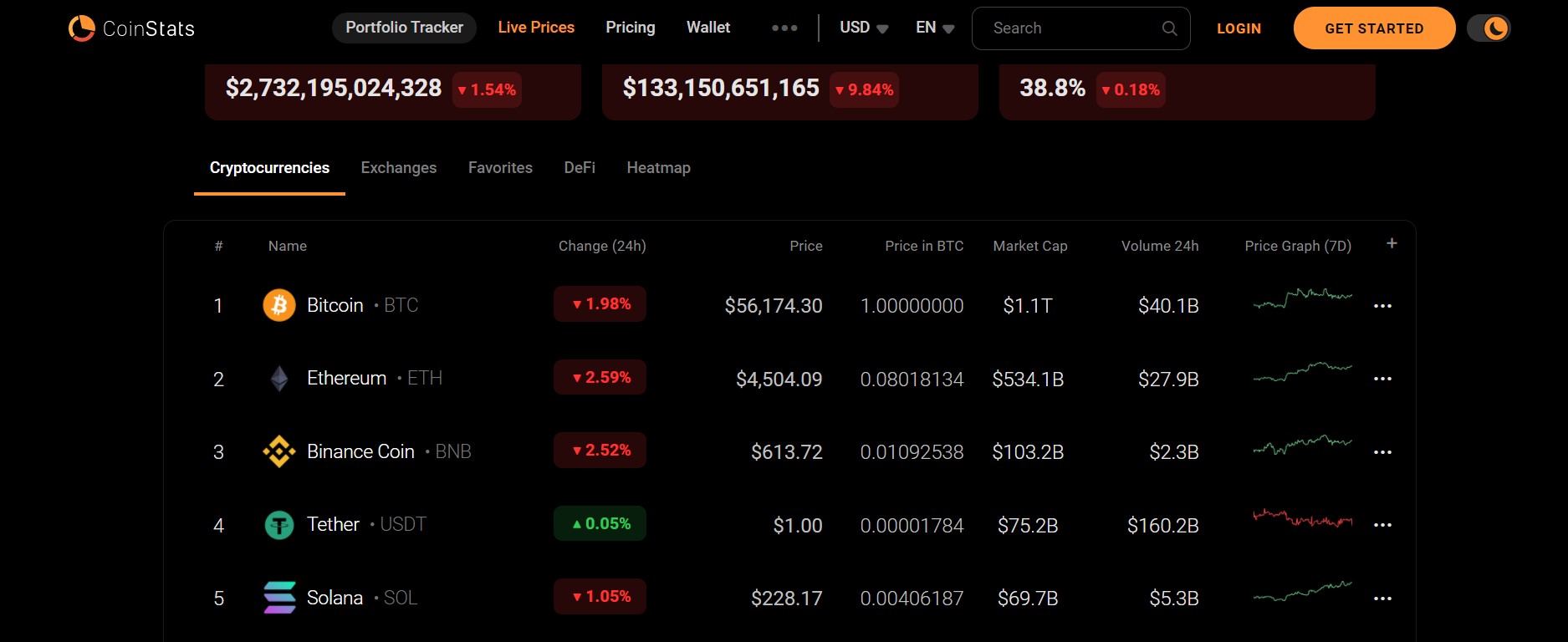The width and height of the screenshot is (1568, 642).
Task: Click the Binance Coin icon
Action: [x=279, y=451]
